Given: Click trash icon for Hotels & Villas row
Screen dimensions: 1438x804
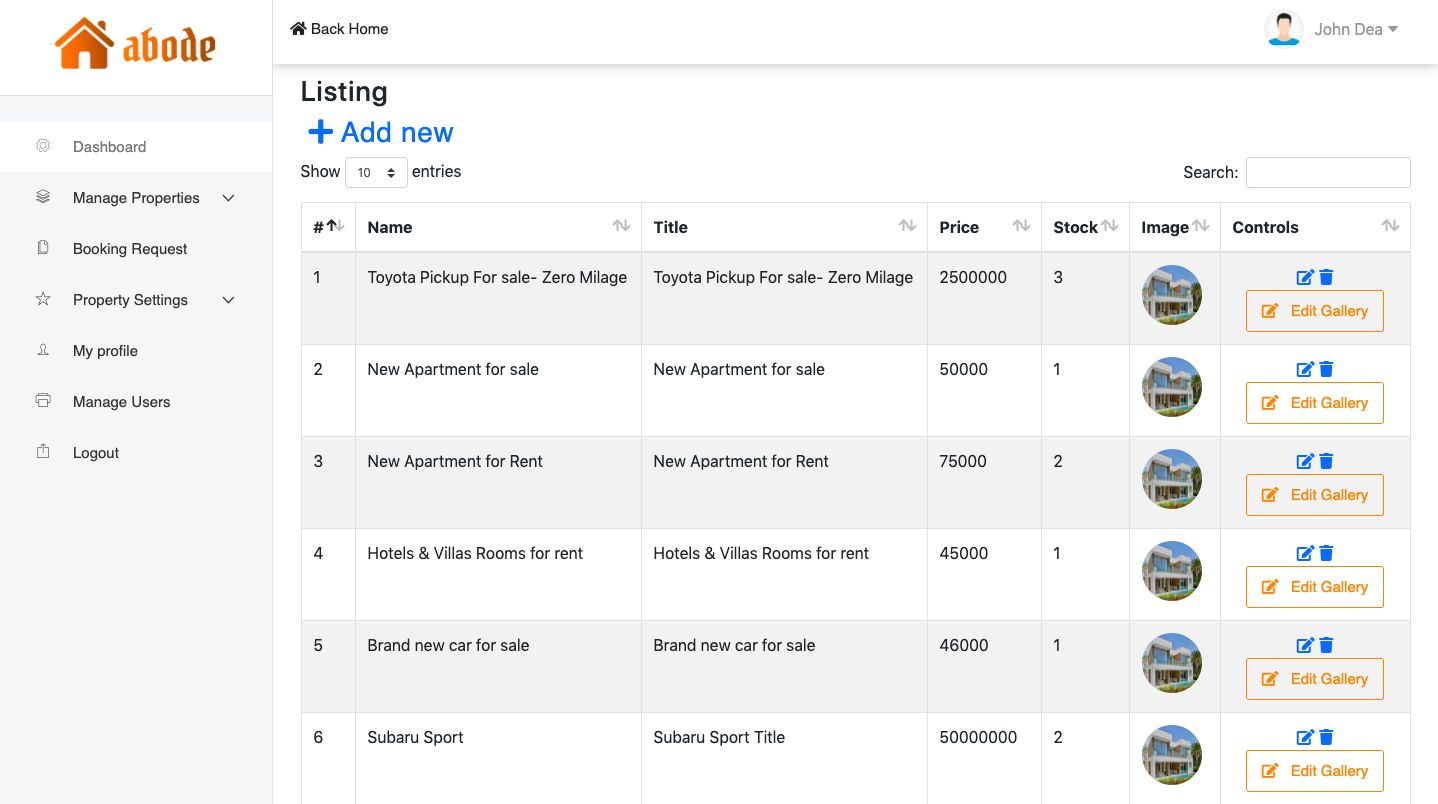Looking at the screenshot, I should pyautogui.click(x=1326, y=553).
